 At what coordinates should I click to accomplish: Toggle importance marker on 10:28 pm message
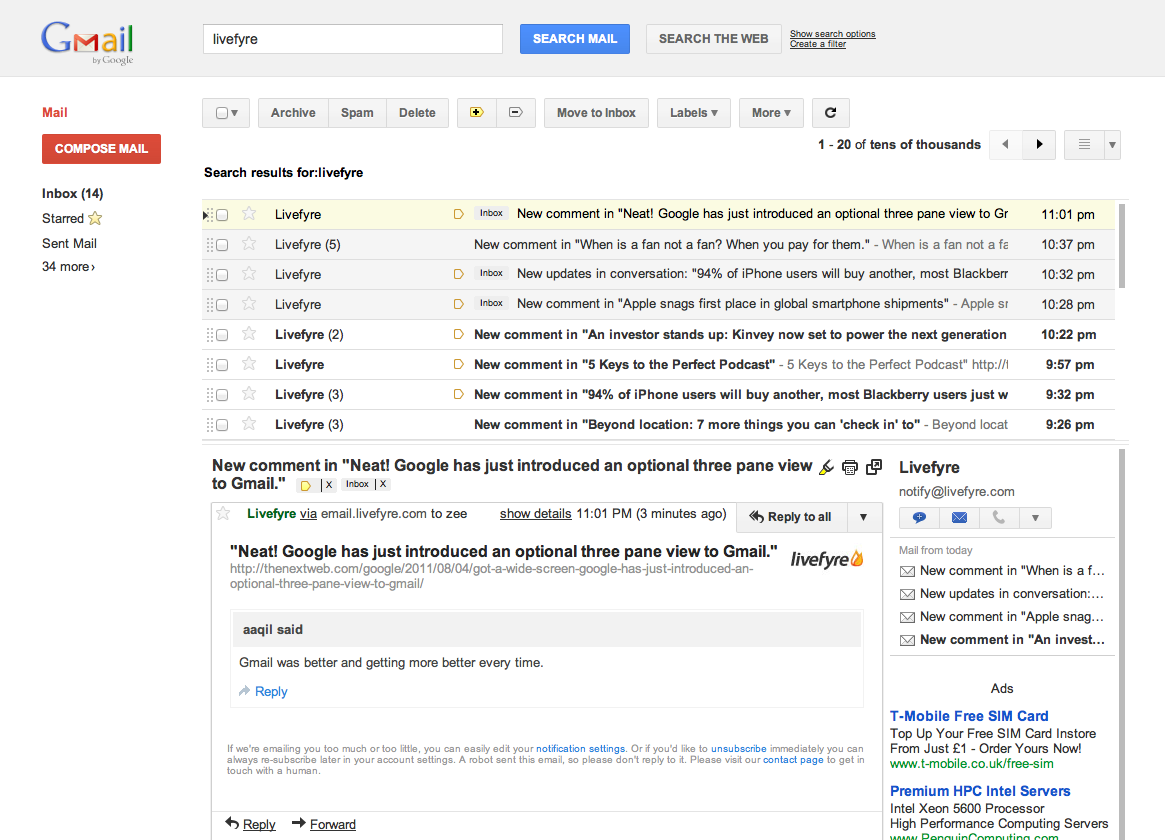(x=458, y=304)
